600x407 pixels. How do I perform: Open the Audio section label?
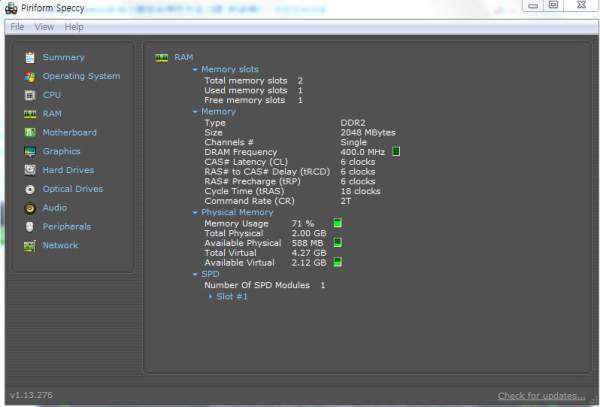[55, 207]
